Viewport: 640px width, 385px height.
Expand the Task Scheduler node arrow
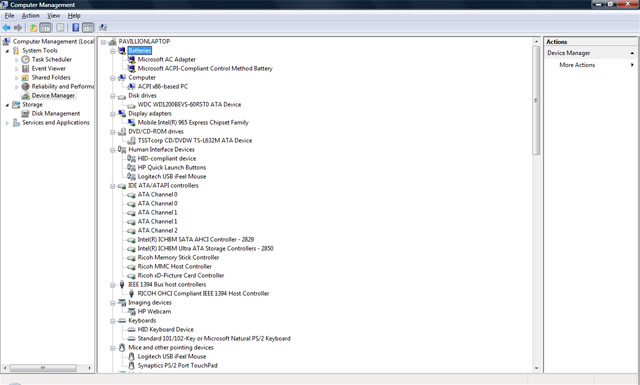pos(16,60)
